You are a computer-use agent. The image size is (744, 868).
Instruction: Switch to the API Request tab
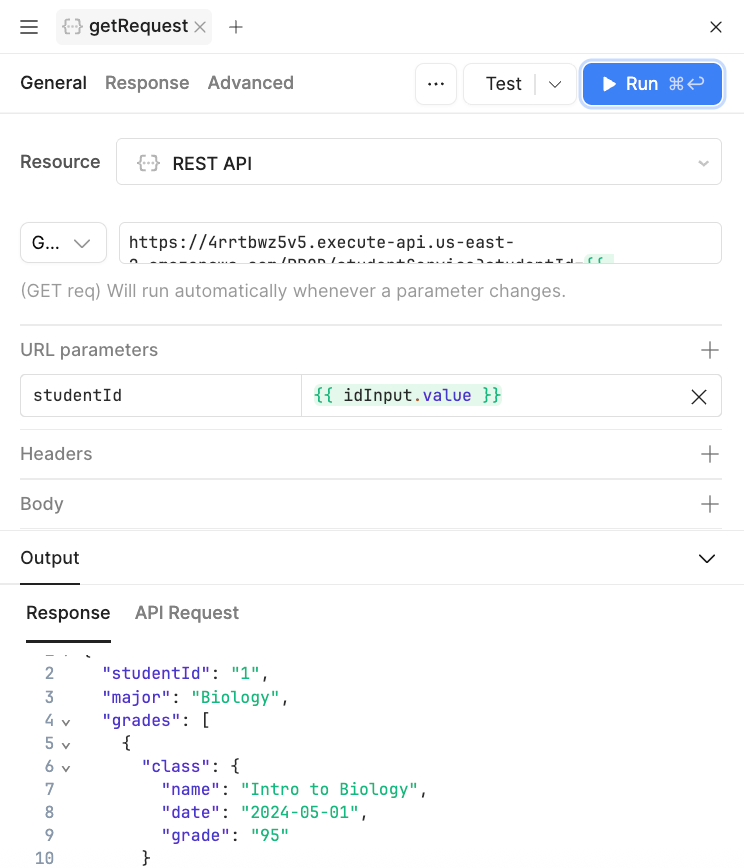186,613
